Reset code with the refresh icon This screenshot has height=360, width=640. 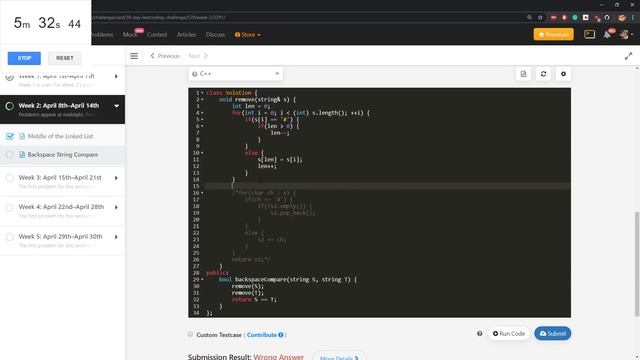pos(543,74)
